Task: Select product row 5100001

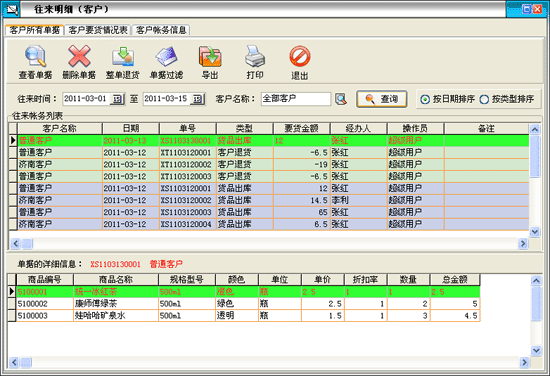Action: pyautogui.click(x=244, y=292)
